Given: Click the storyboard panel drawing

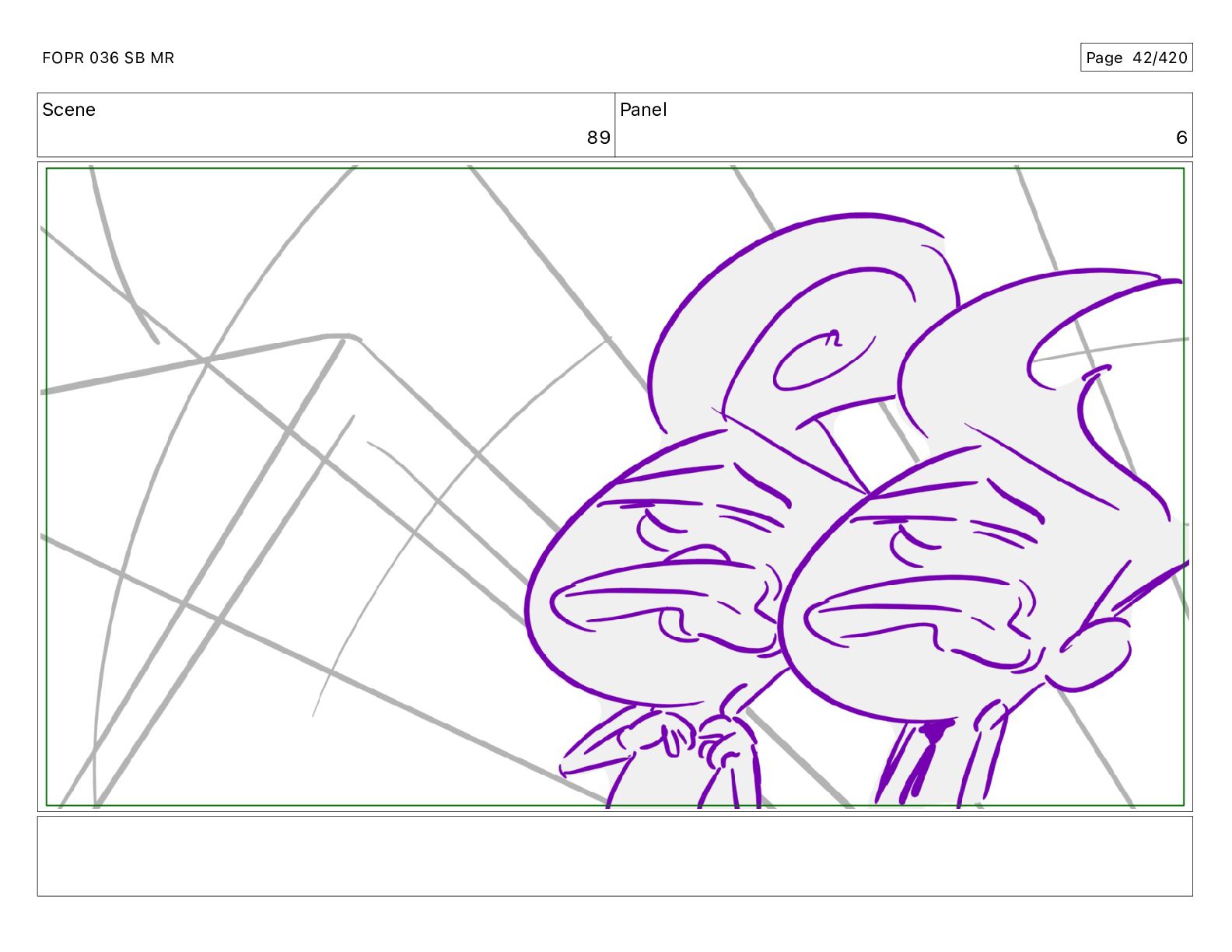Looking at the screenshot, I should pos(614,486).
